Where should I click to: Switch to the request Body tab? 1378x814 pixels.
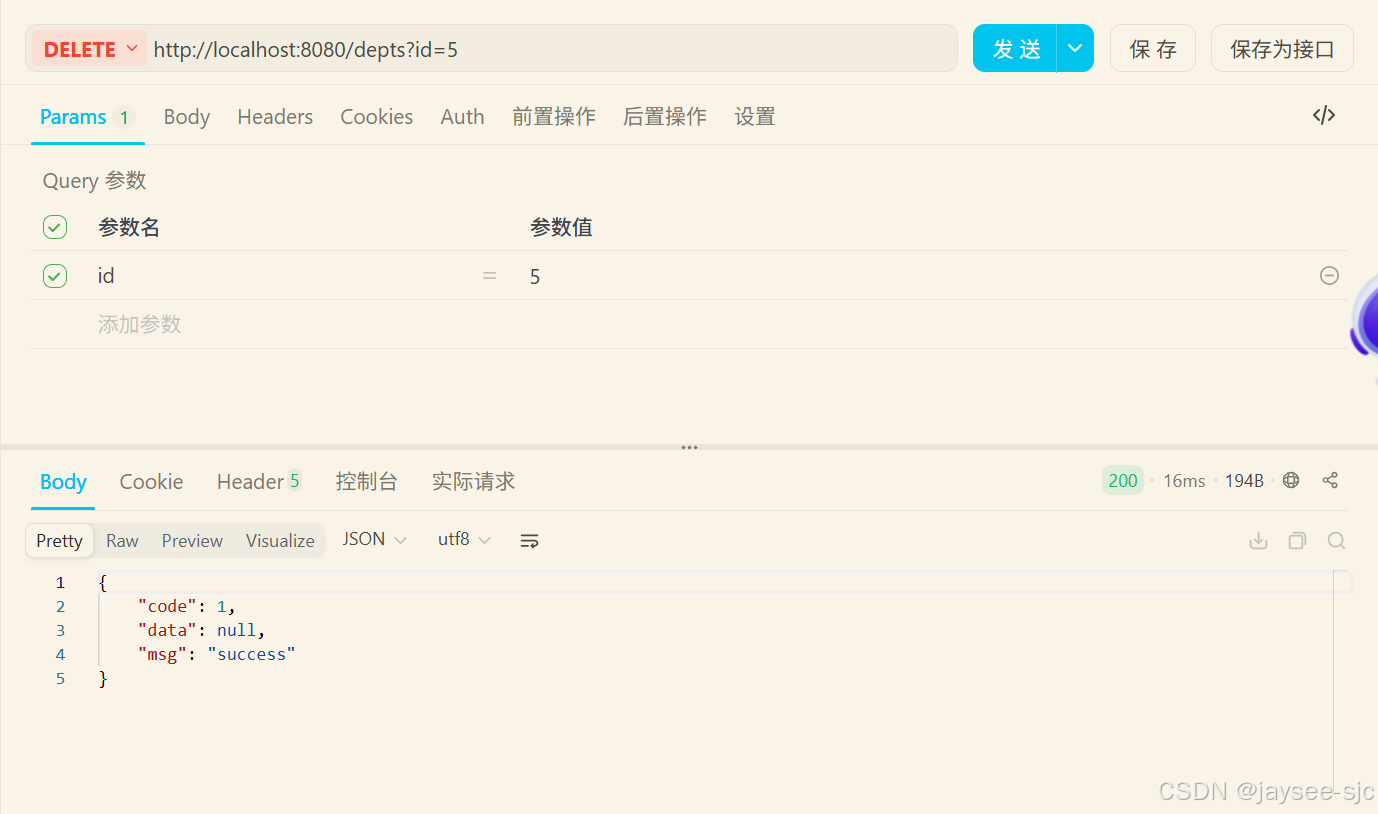pyautogui.click(x=187, y=116)
